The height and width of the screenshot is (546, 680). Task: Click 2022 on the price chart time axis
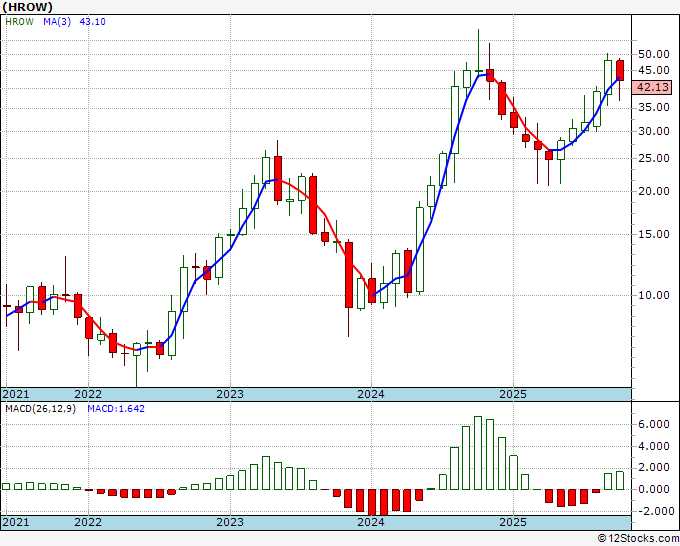88,394
